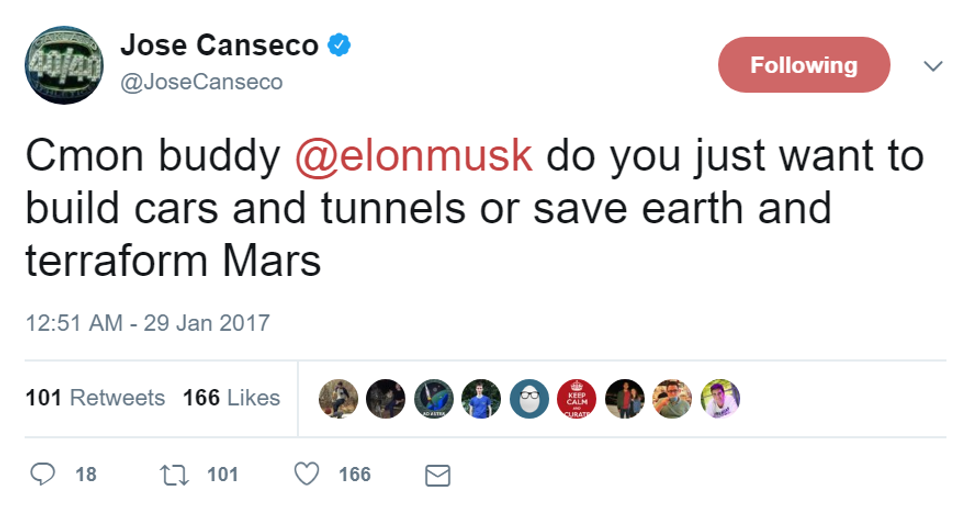980x507 pixels.
Task: View the 101 Retweets list
Action: point(95,398)
